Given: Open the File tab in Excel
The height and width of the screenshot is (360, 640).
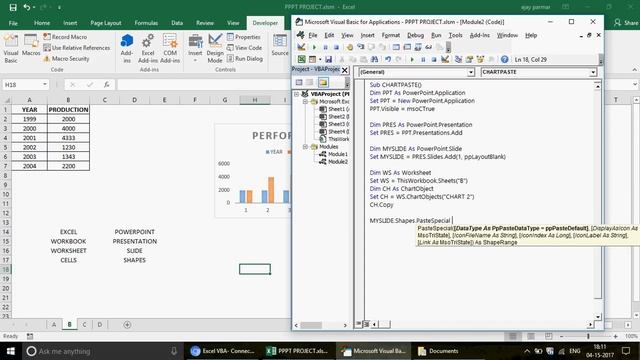Looking at the screenshot, I should [x=13, y=23].
